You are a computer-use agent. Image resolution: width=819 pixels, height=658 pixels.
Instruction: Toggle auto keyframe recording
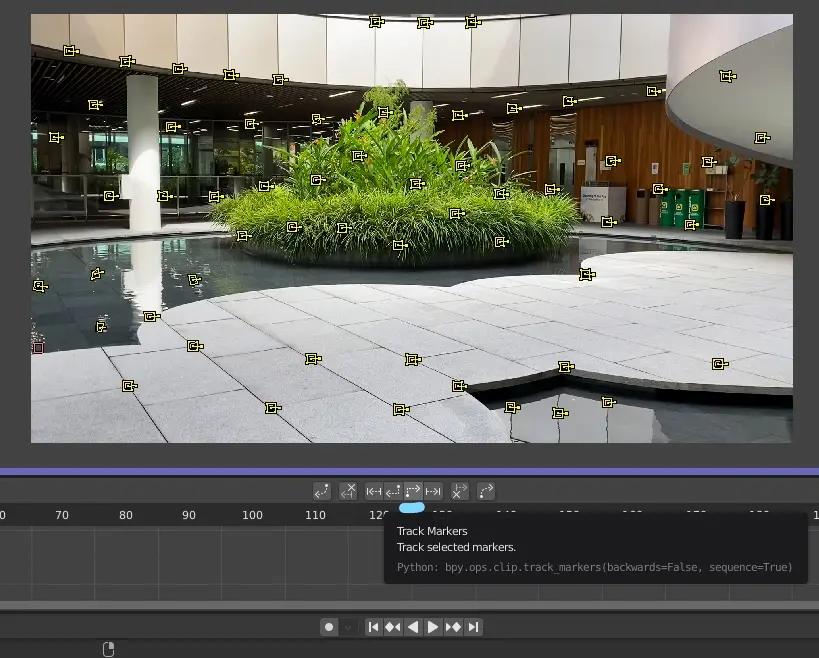point(330,627)
